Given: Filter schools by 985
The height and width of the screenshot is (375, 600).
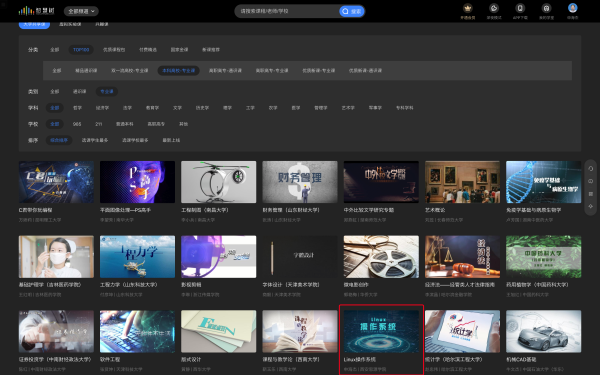Looking at the screenshot, I should coord(77,124).
